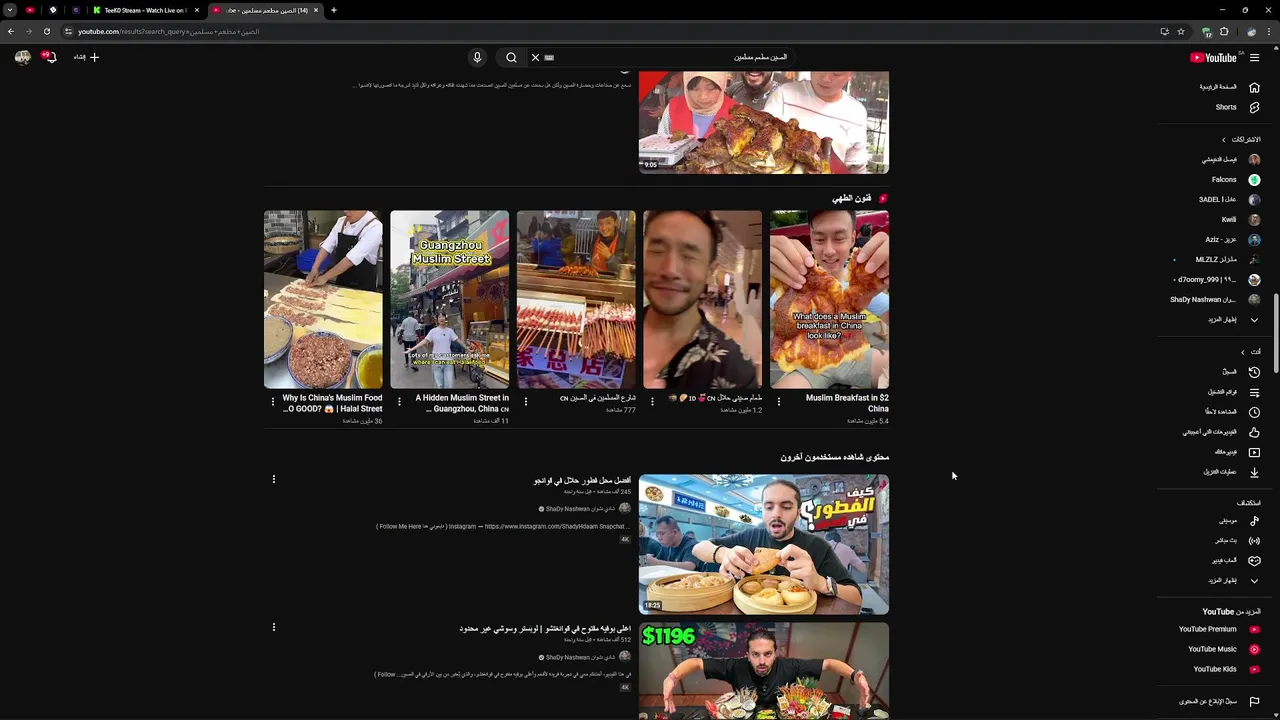Open d7oomy_999 channel subscription
This screenshot has width=1280, height=720.
pyautogui.click(x=1218, y=280)
